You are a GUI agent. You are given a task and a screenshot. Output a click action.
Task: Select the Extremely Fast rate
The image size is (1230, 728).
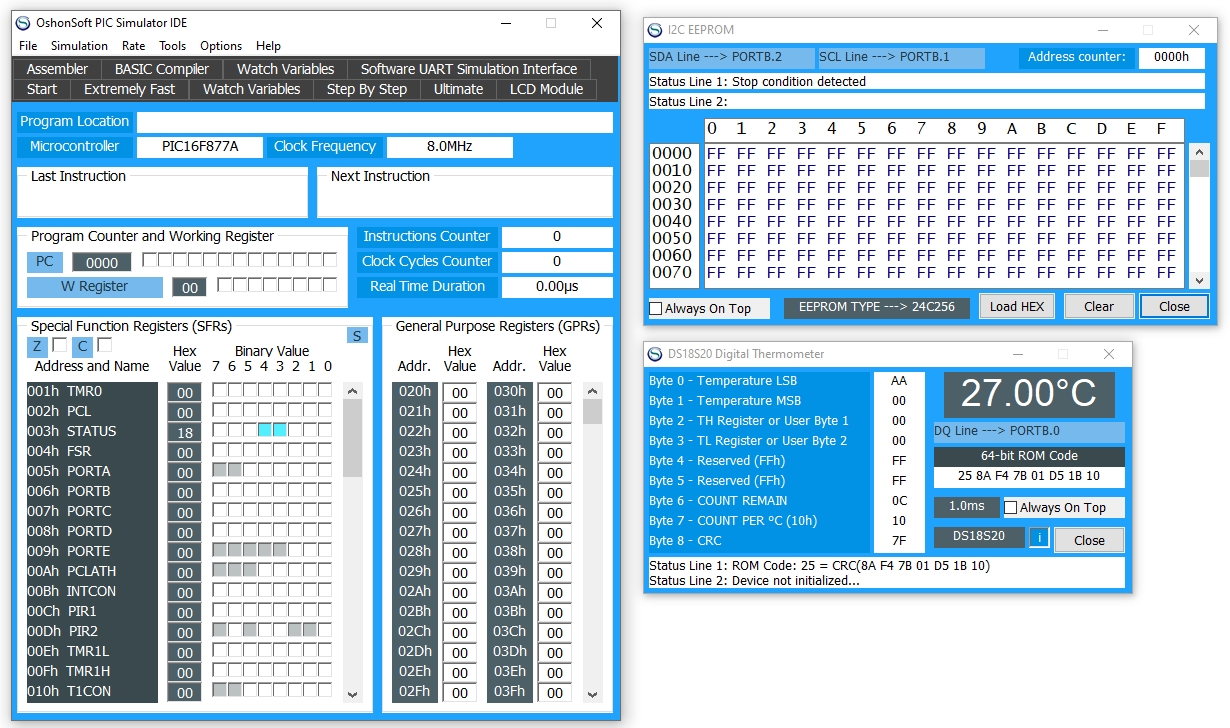(x=129, y=89)
